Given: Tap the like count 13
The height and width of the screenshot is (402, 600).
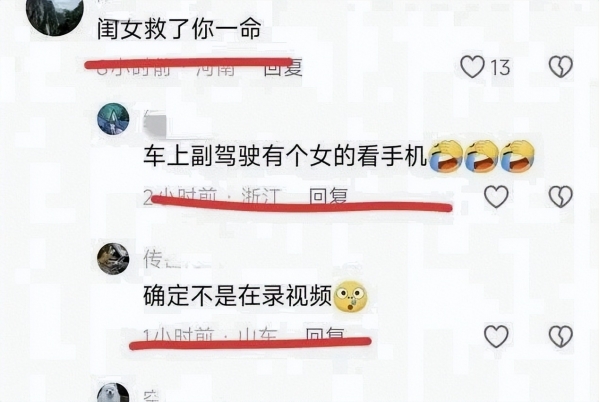Looking at the screenshot, I should tap(500, 68).
